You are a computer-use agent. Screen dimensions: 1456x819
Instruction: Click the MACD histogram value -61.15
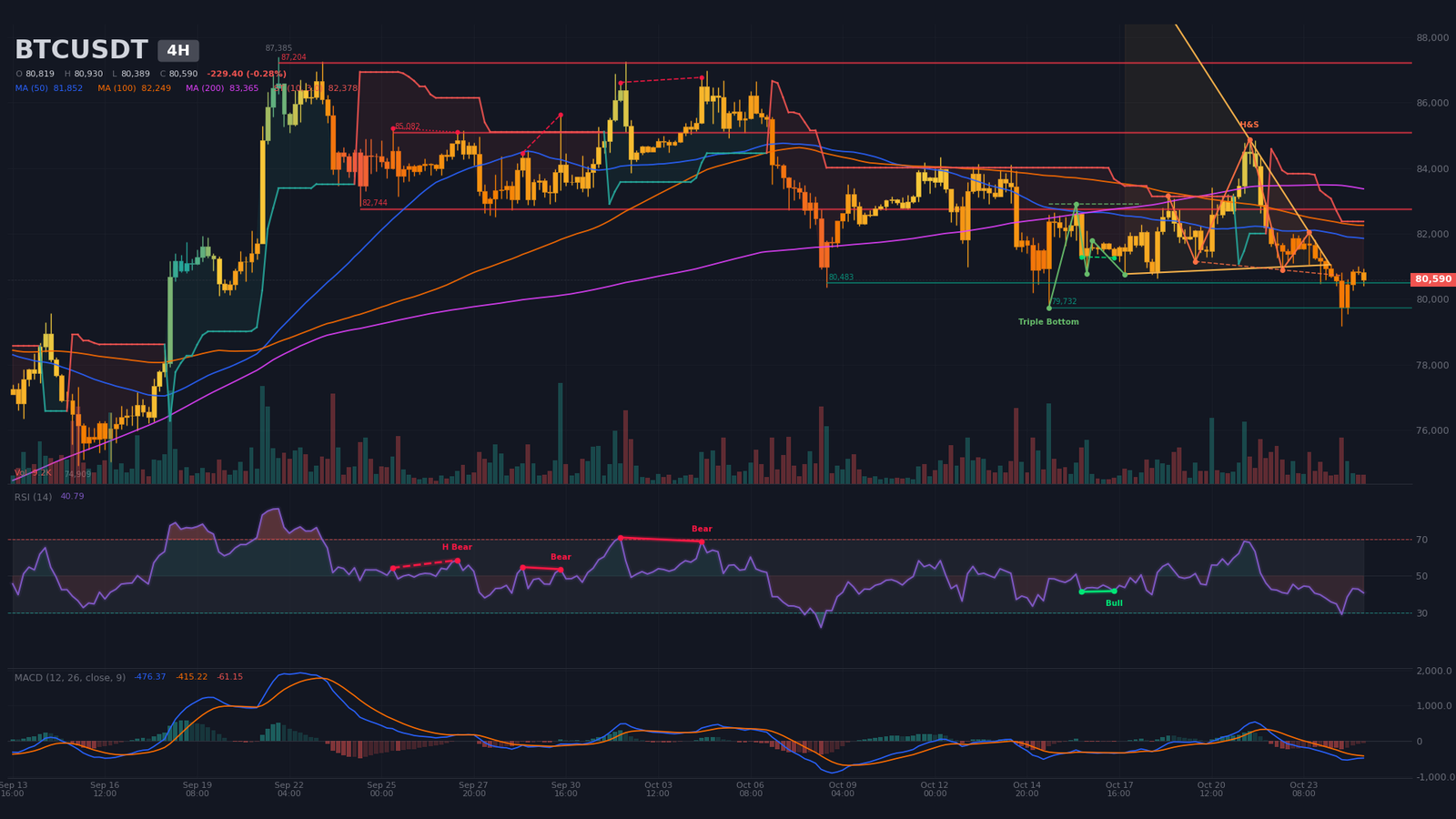click(229, 677)
